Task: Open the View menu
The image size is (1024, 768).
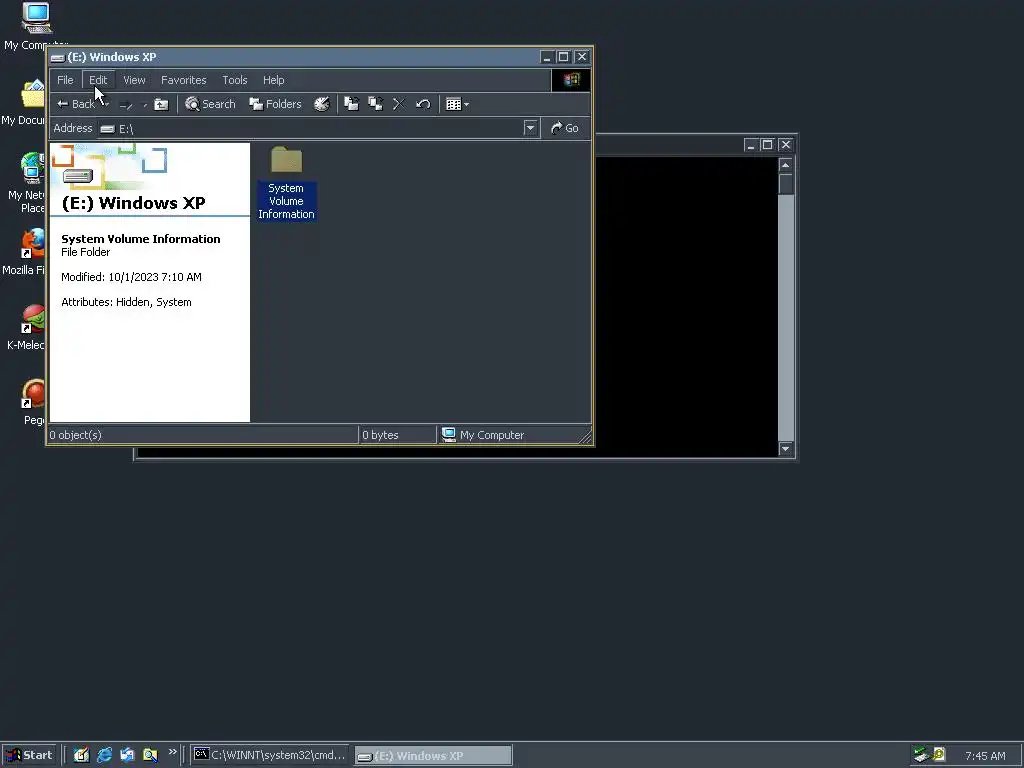Action: coord(134,80)
